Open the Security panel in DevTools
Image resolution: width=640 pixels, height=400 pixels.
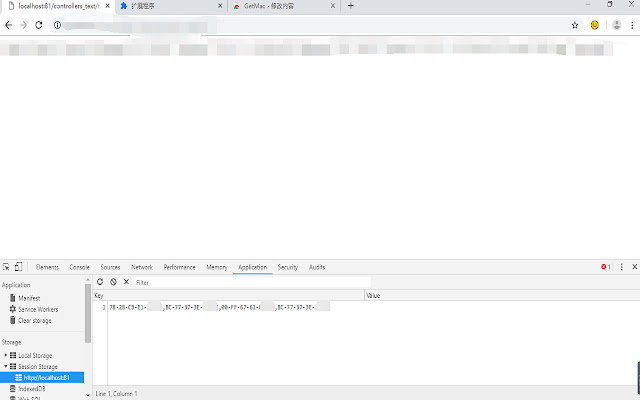pos(288,267)
